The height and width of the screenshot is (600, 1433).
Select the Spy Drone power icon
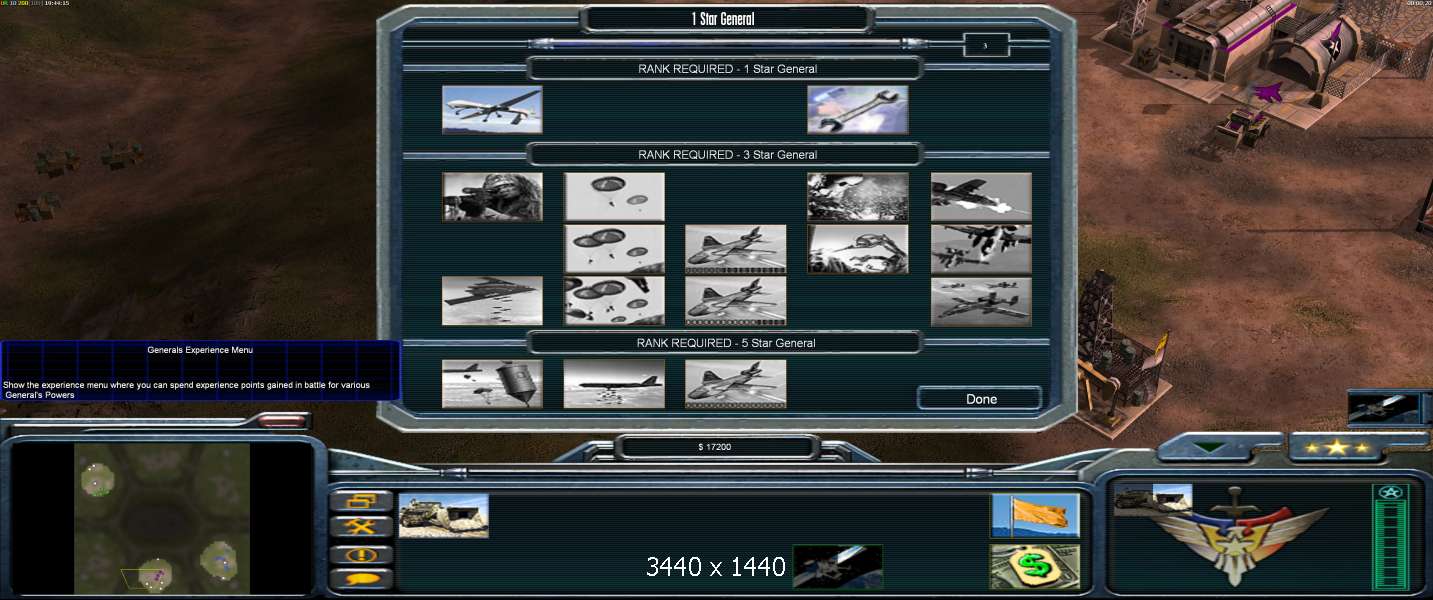(492, 110)
